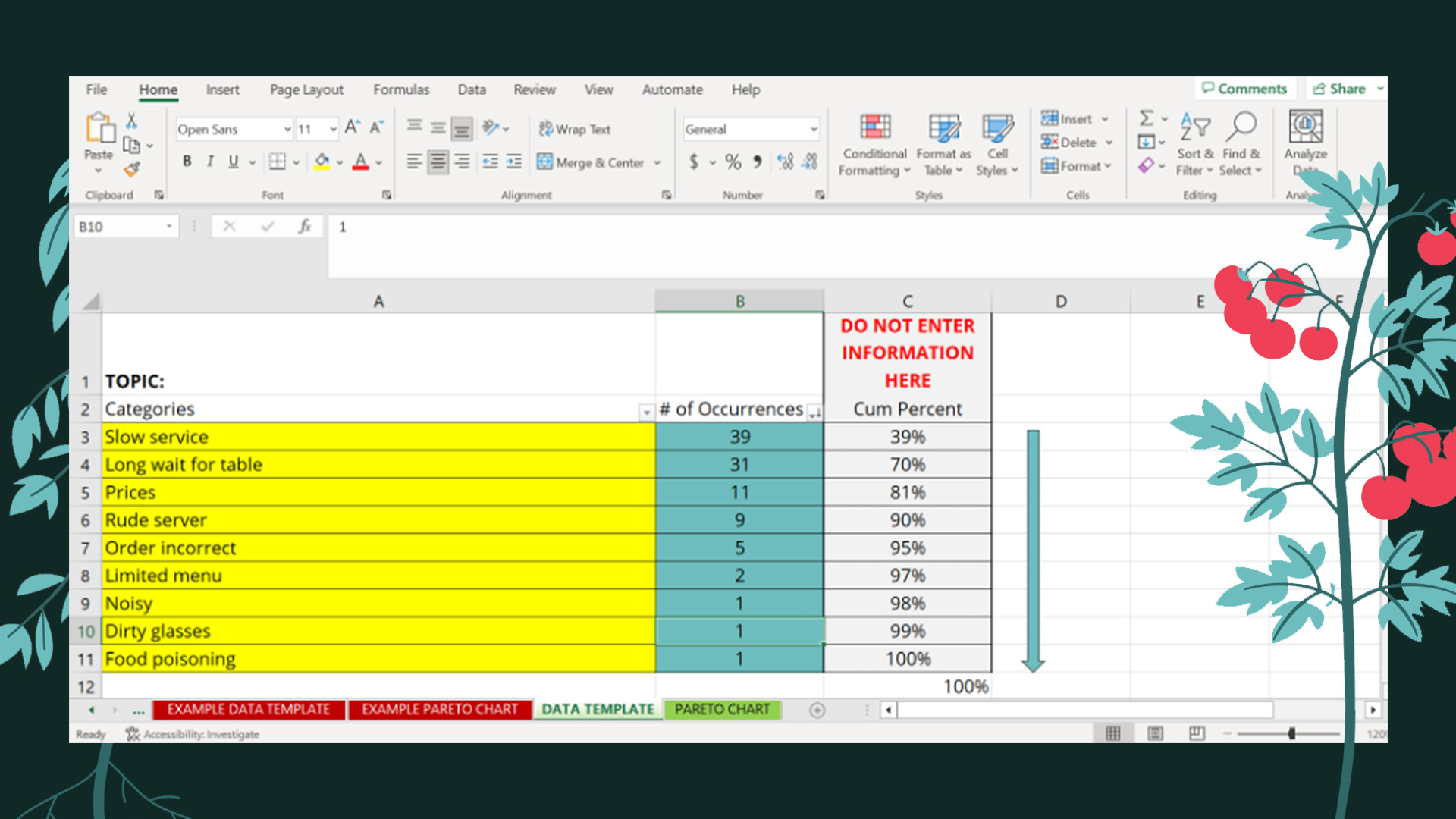Open the font size 11 dropdown
1456x819 pixels.
(x=333, y=130)
